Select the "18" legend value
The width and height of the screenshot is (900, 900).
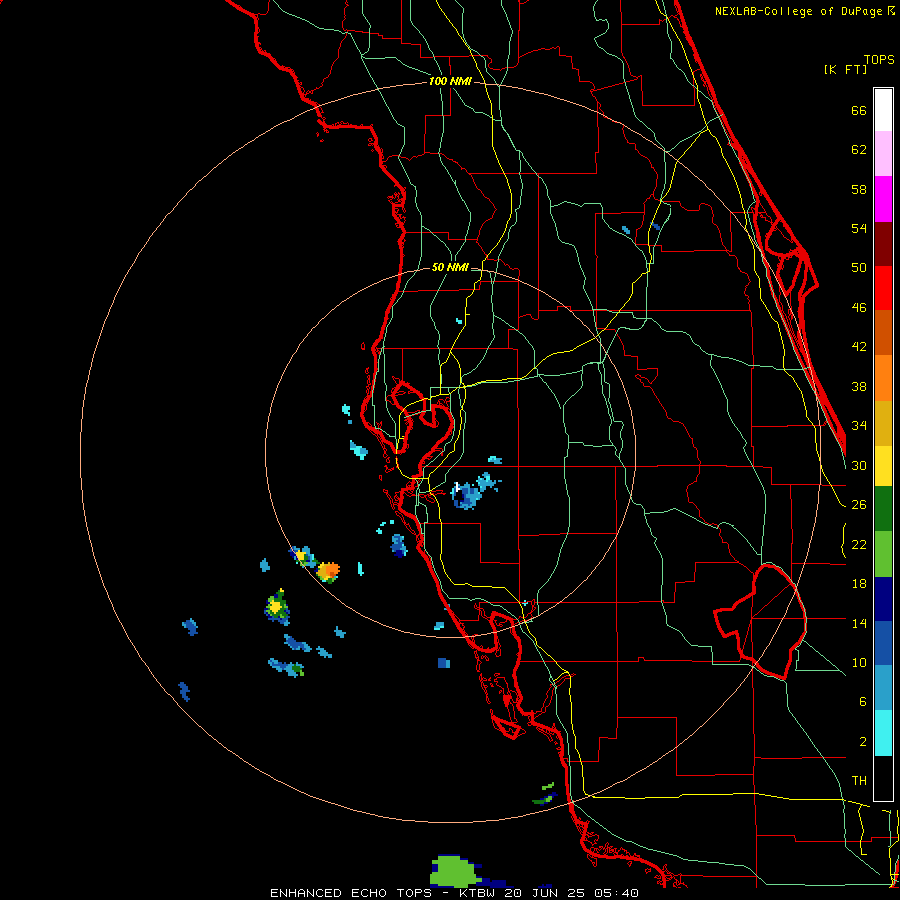[859, 584]
